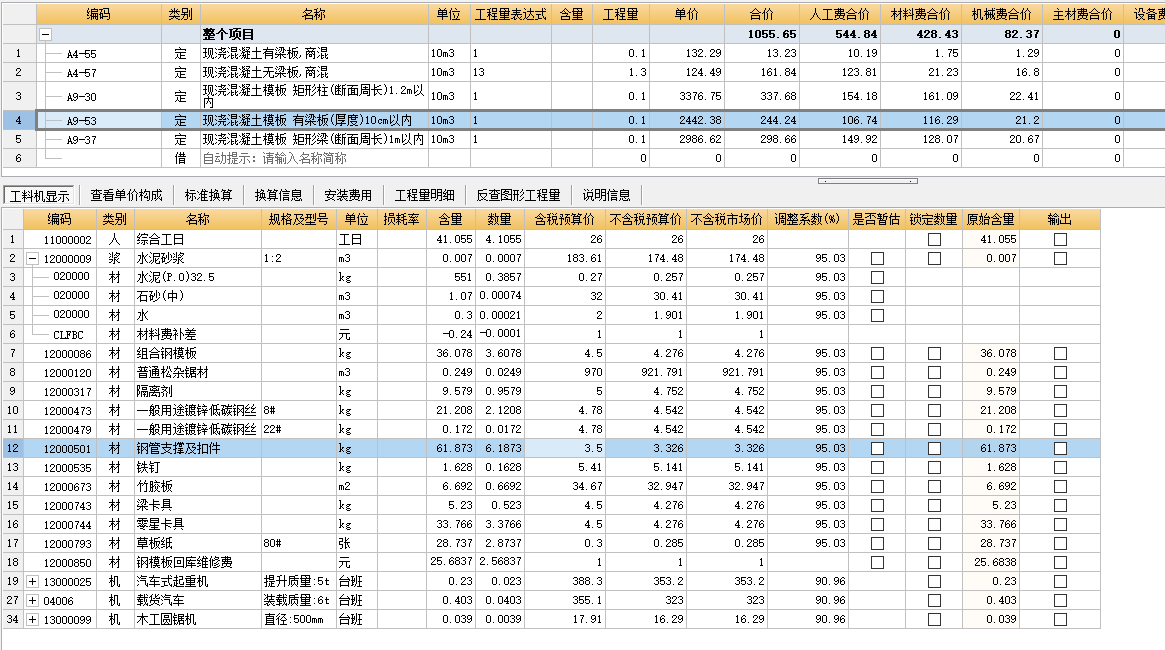
Task: Switch to the 工料机显示 tab
Action: tap(40, 195)
